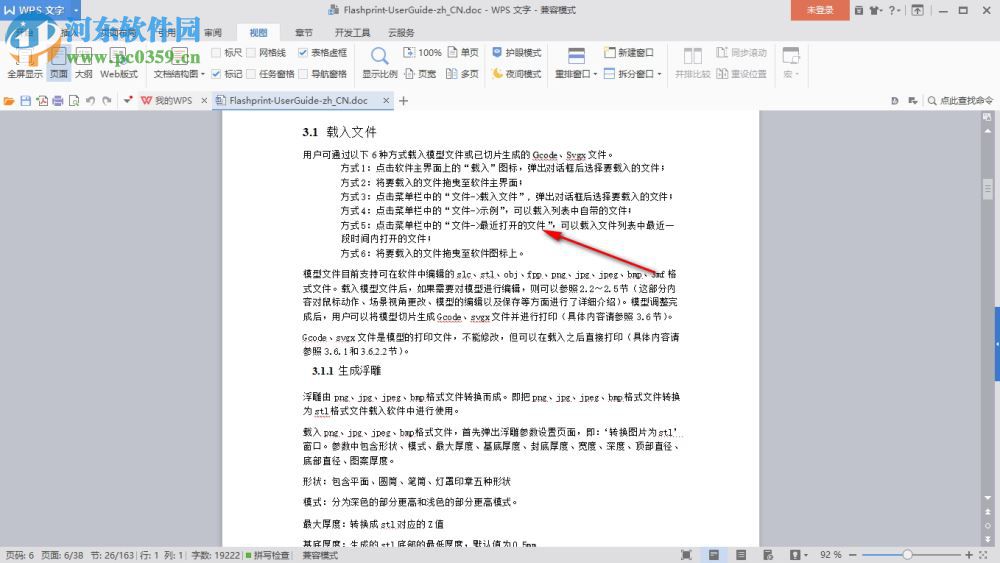Click the full screen status bar icon
The height and width of the screenshot is (563, 1000).
coord(686,555)
